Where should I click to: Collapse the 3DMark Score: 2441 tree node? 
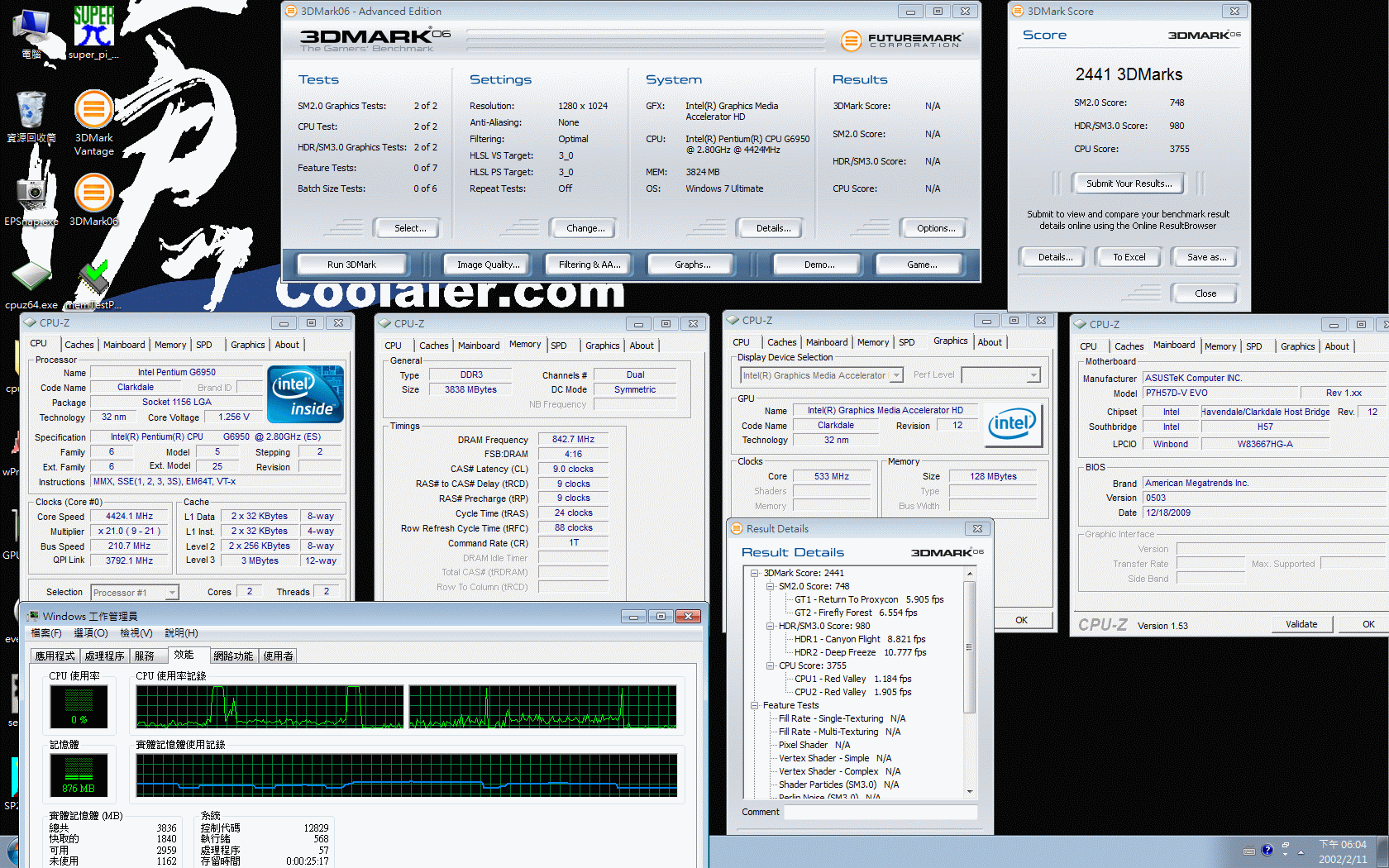(x=755, y=573)
